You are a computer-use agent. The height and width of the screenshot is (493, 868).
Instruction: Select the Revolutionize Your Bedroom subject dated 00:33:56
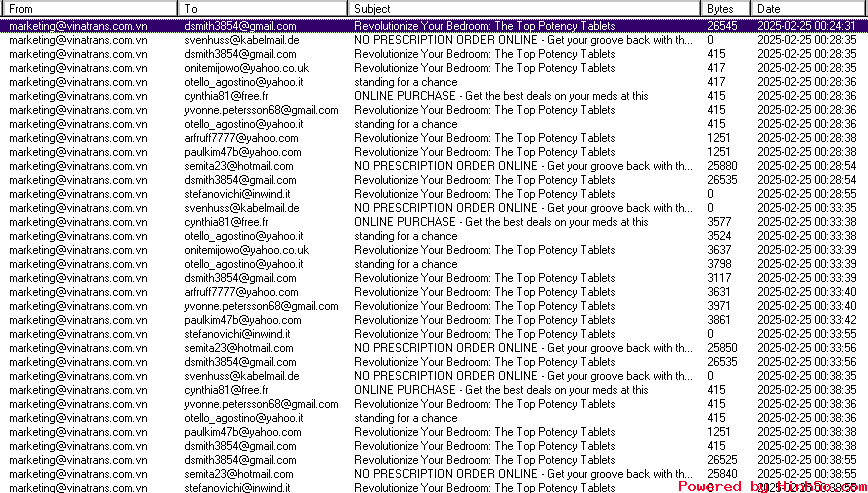tap(485, 362)
